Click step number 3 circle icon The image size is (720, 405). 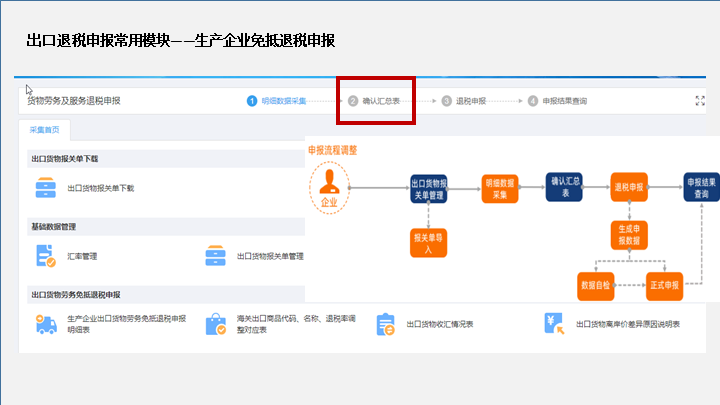(446, 101)
